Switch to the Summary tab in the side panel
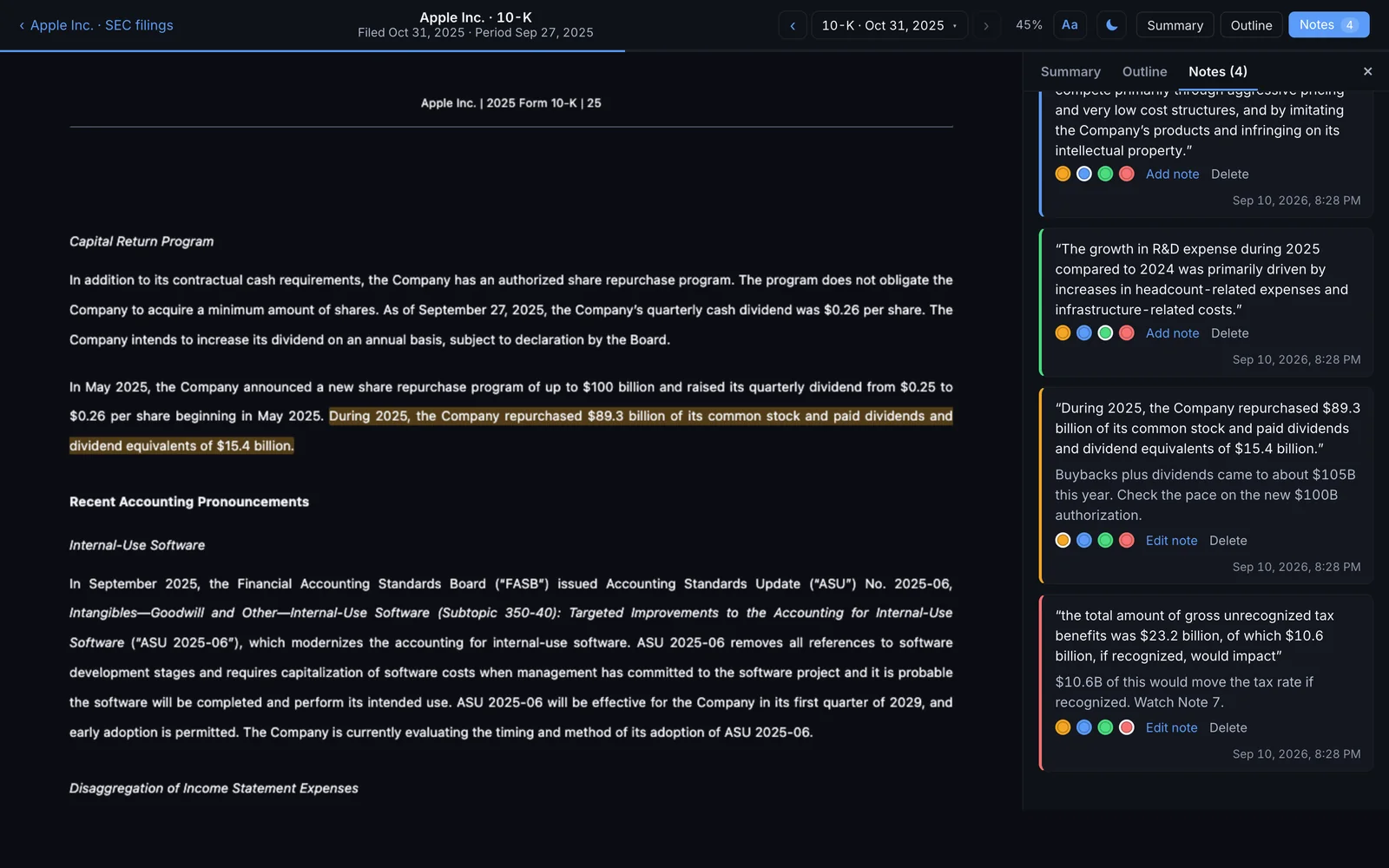1389x868 pixels. click(x=1070, y=72)
